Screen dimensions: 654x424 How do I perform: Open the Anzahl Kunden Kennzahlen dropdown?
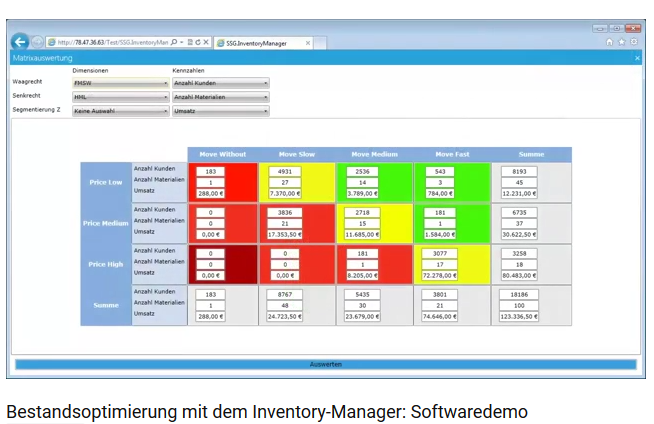coord(221,83)
